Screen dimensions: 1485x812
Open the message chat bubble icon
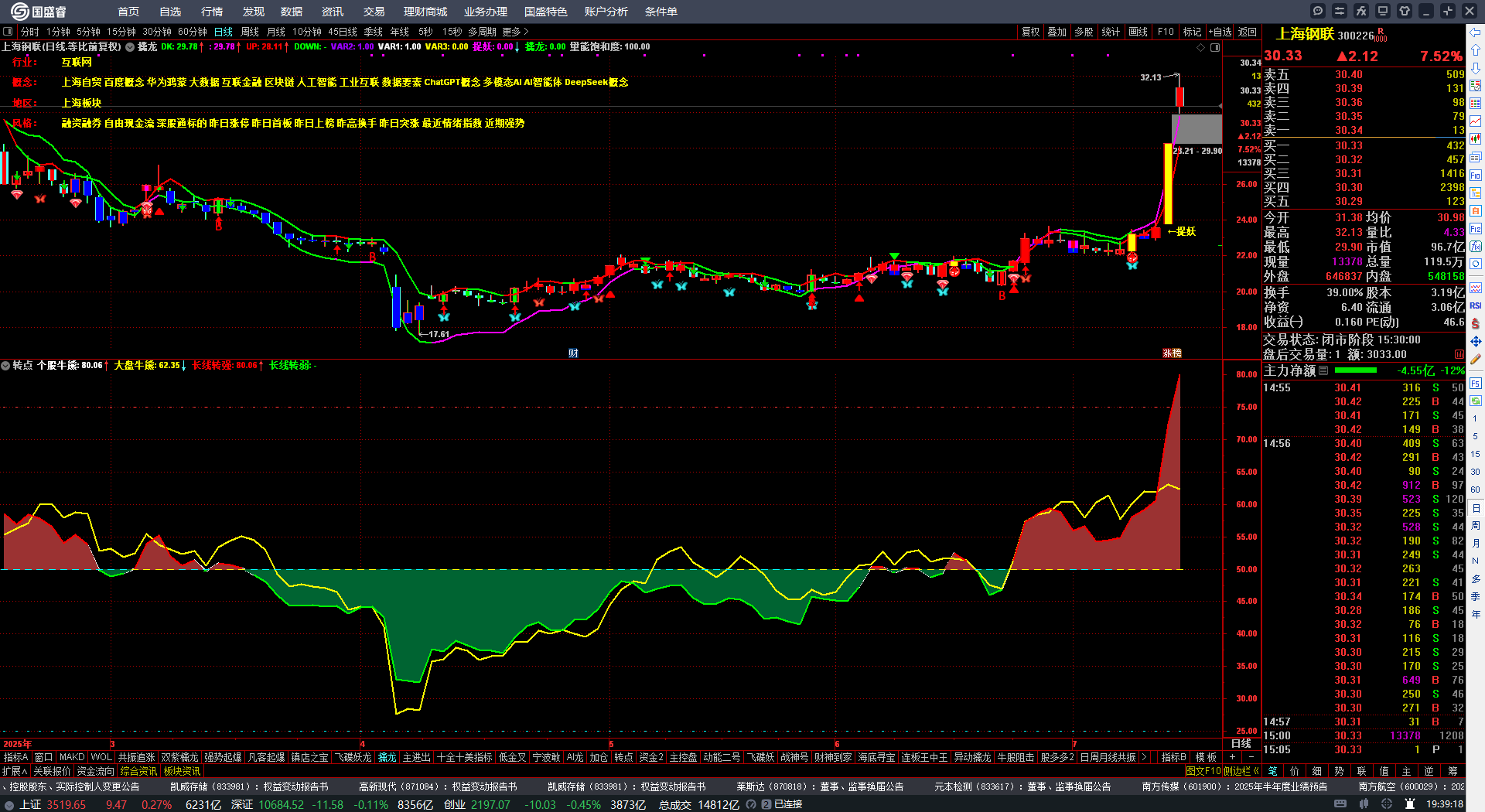click(1318, 11)
